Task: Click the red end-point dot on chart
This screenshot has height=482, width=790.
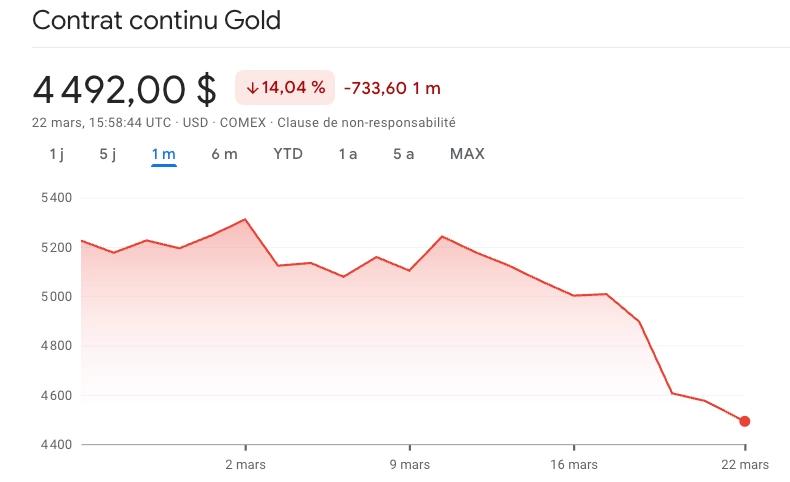Action: point(745,422)
